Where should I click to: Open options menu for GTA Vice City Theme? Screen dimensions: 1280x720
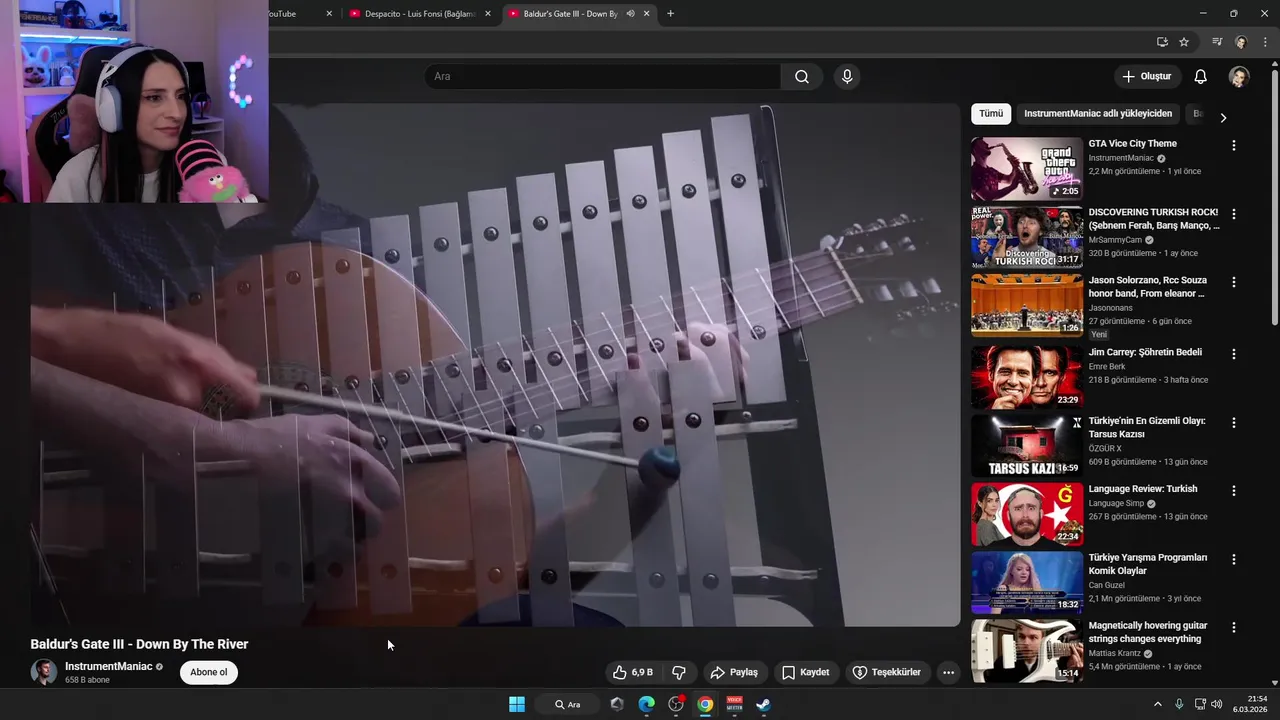pyautogui.click(x=1233, y=145)
